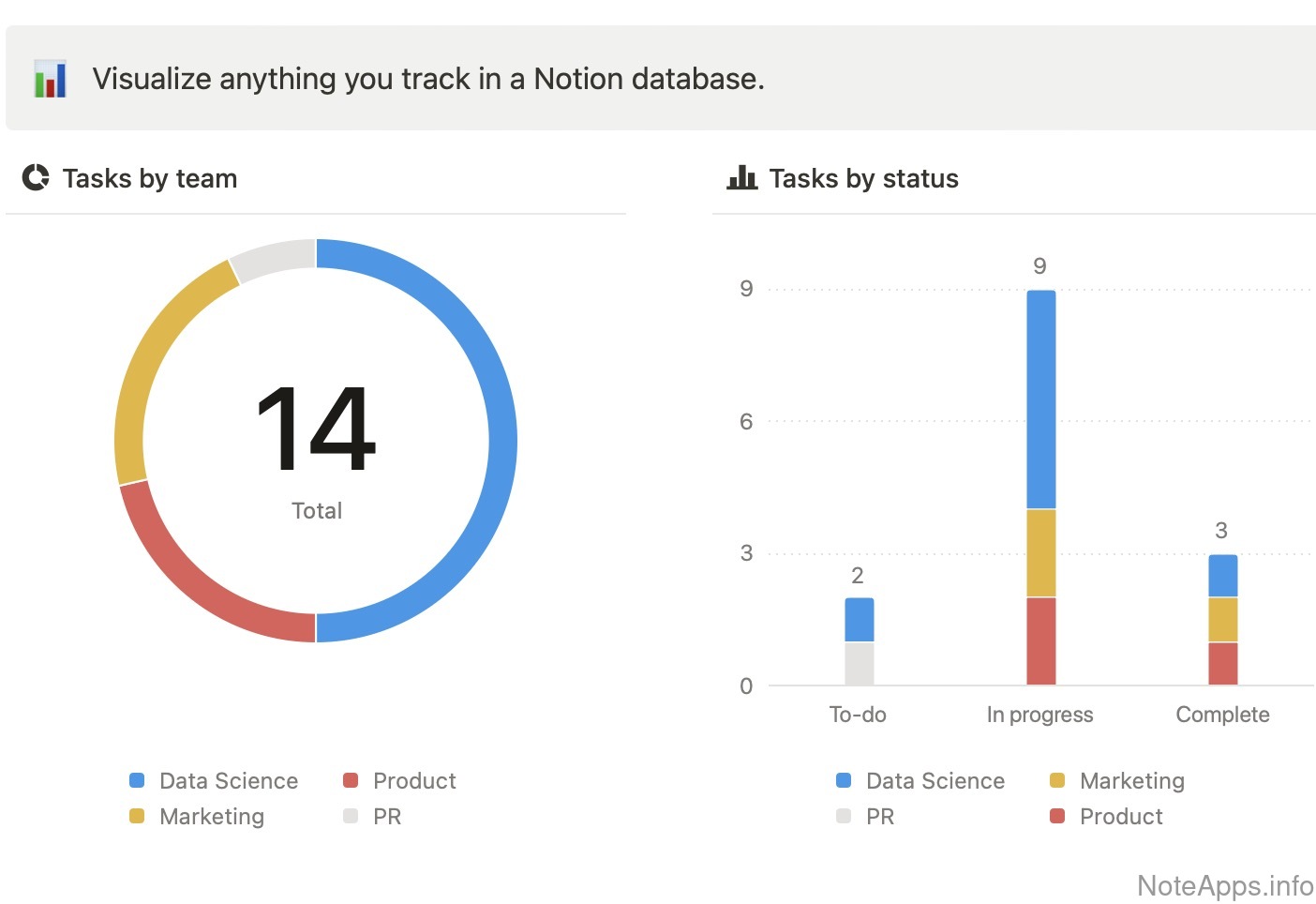Click the bar chart icon beside Tasks by status
Image resolution: width=1316 pixels, height=904 pixels.
[x=741, y=177]
